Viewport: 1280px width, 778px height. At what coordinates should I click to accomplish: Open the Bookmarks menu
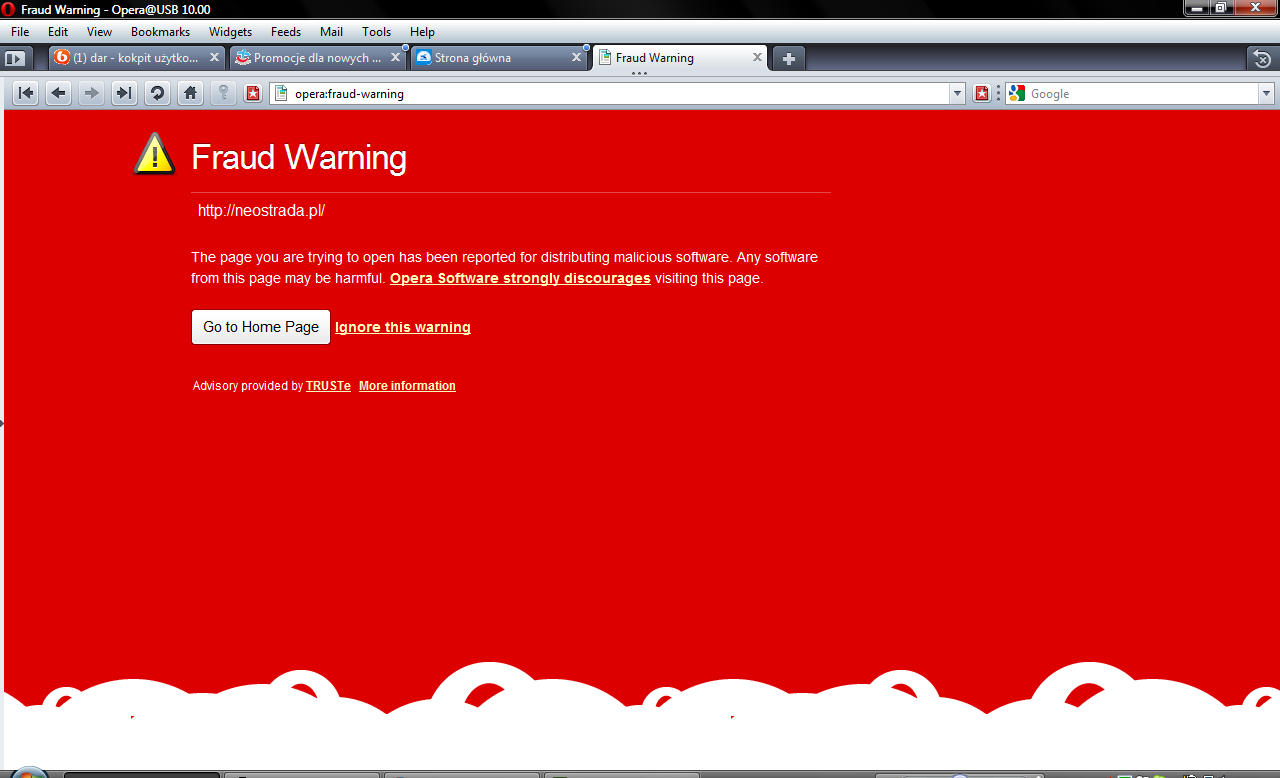[x=160, y=32]
